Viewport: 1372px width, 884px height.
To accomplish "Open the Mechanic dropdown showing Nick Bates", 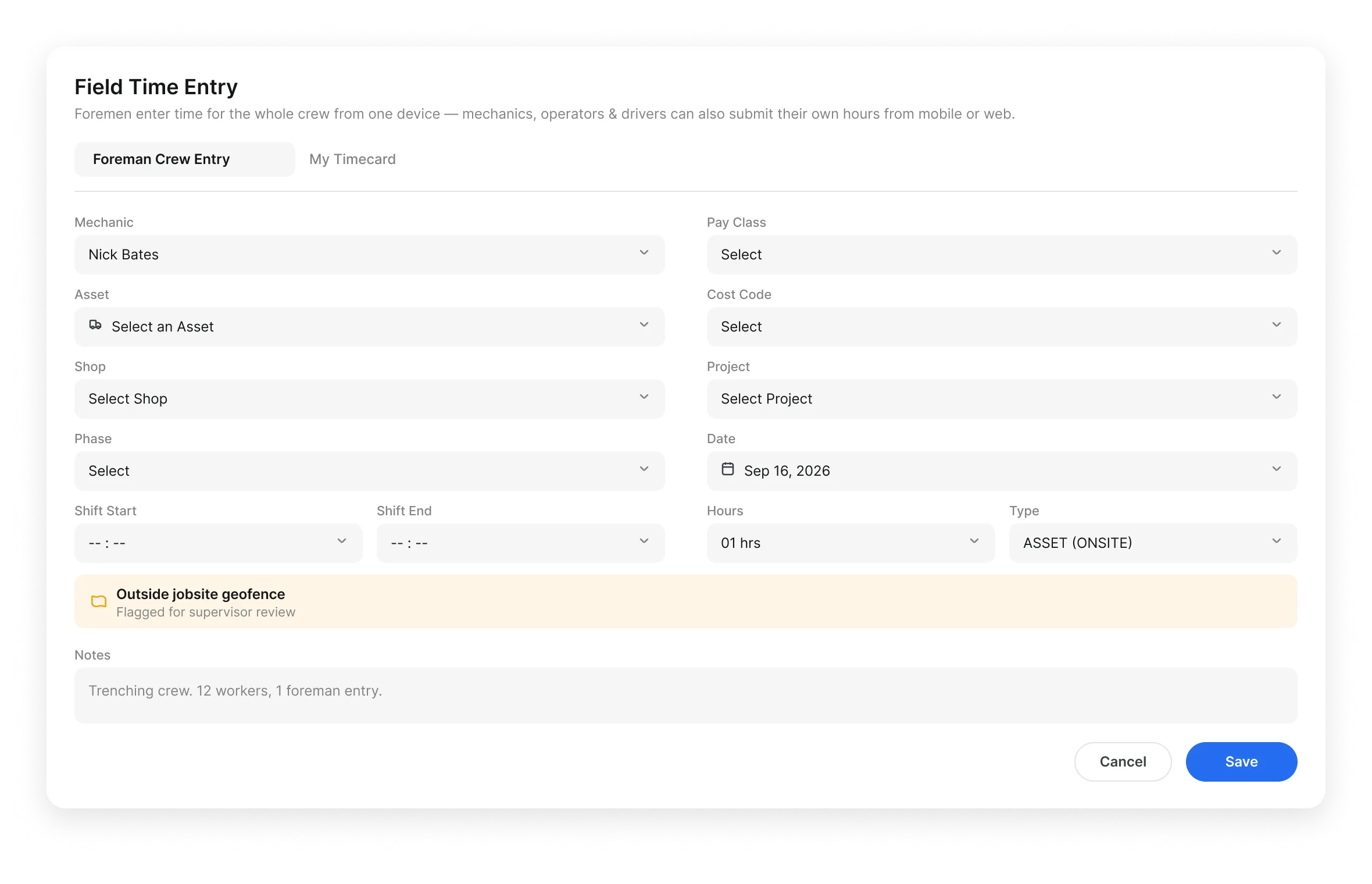I will (x=370, y=255).
